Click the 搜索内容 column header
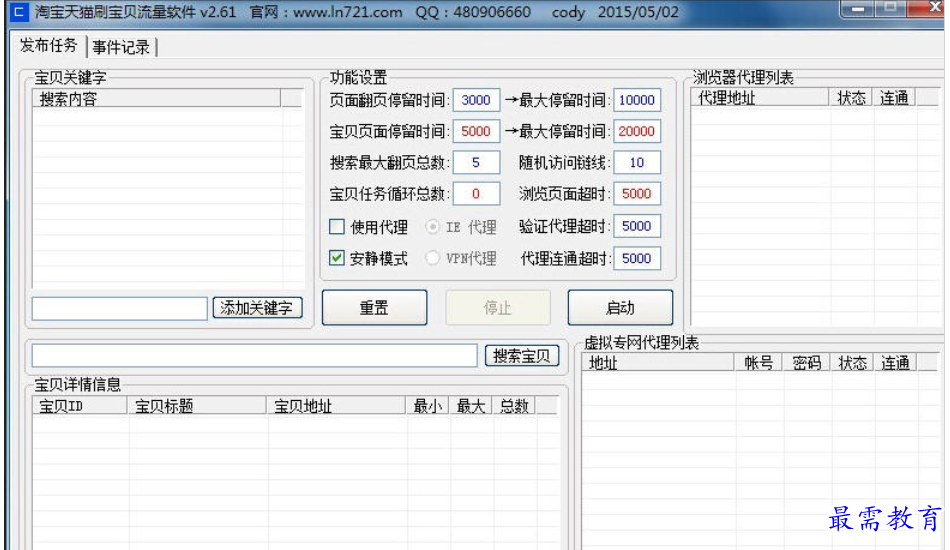The width and height of the screenshot is (950, 550). coord(156,99)
